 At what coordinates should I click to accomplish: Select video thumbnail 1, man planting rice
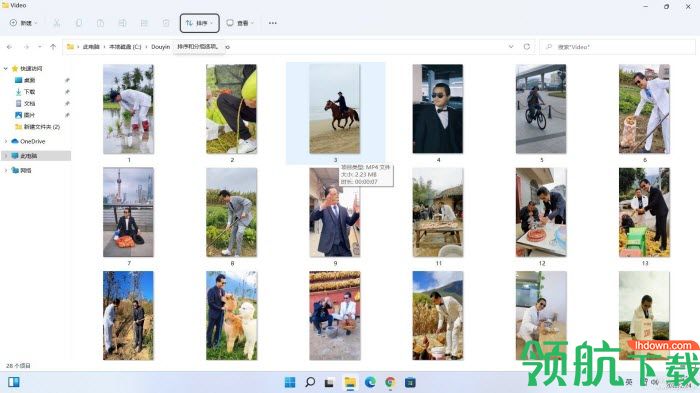(129, 109)
